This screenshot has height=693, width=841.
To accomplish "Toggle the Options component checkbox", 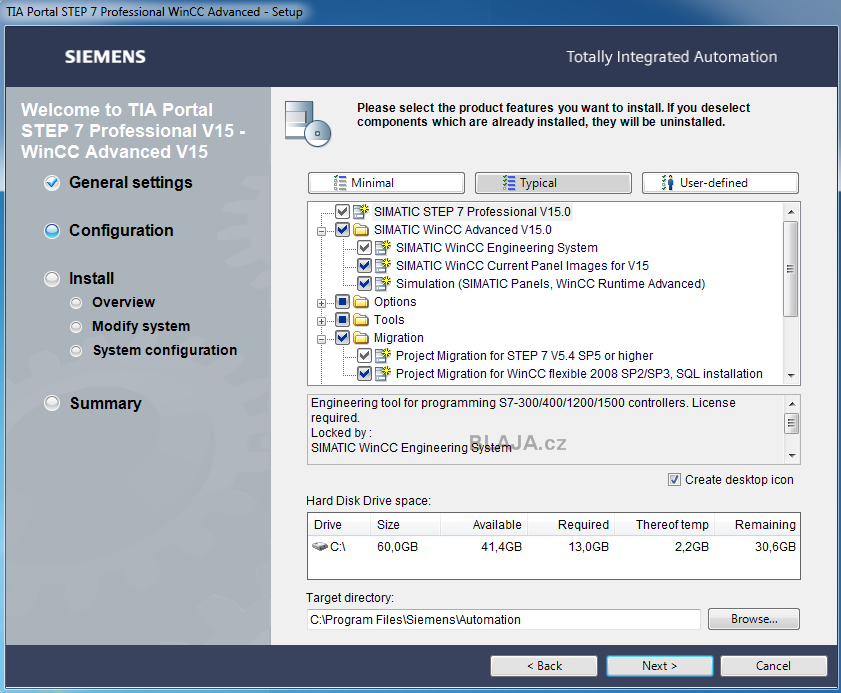I will (341, 301).
